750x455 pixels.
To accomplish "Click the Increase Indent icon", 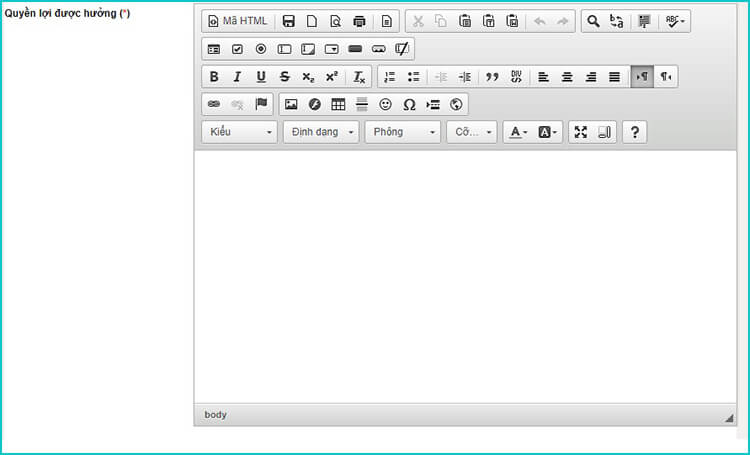I will point(464,77).
